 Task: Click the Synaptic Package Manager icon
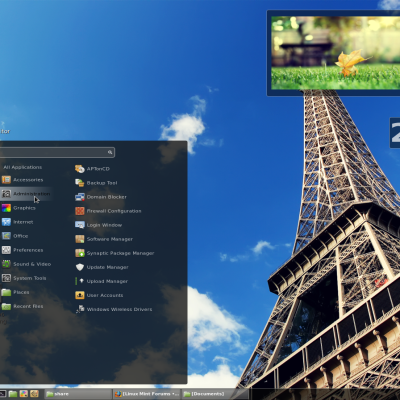(80, 253)
